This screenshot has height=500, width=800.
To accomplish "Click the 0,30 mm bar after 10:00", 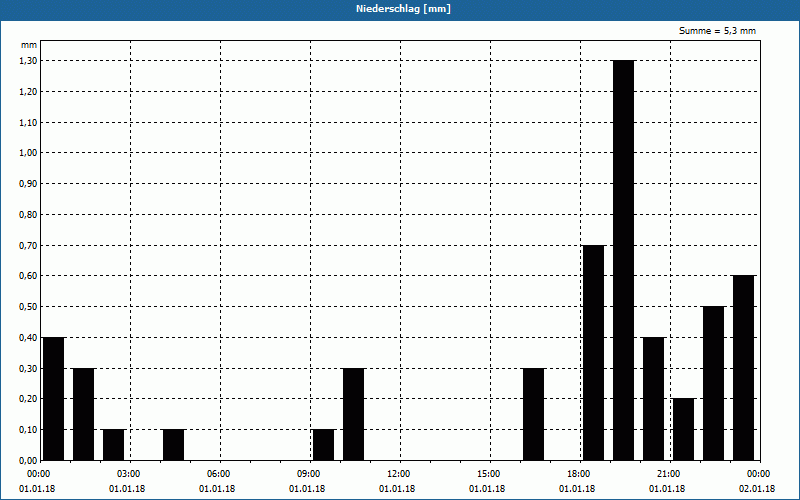I will pyautogui.click(x=354, y=414).
